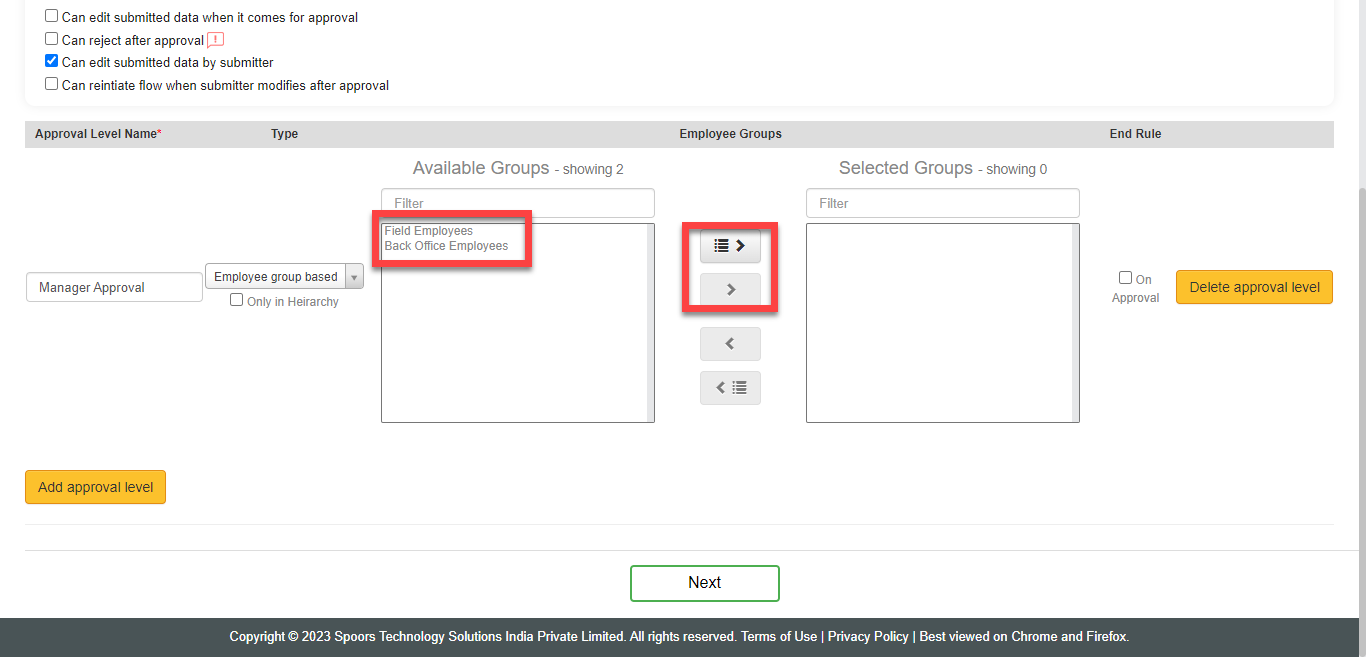Open the Privacy Policy footer link
This screenshot has width=1366, height=657.
pos(868,636)
